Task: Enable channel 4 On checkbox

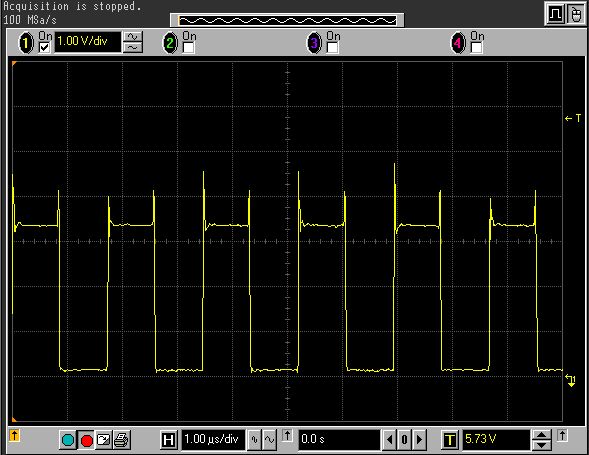Action: [x=476, y=48]
